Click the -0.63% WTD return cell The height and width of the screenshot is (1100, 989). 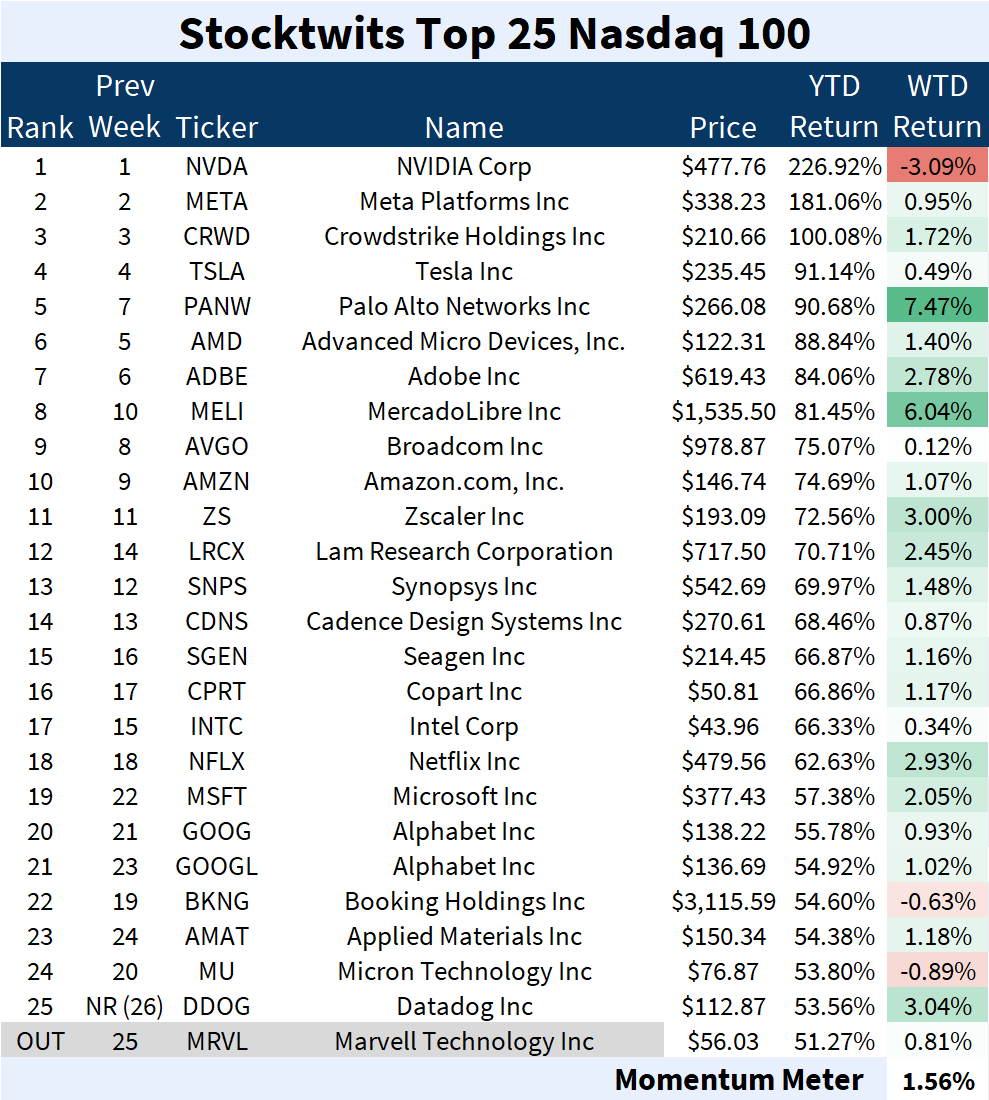[x=938, y=901]
